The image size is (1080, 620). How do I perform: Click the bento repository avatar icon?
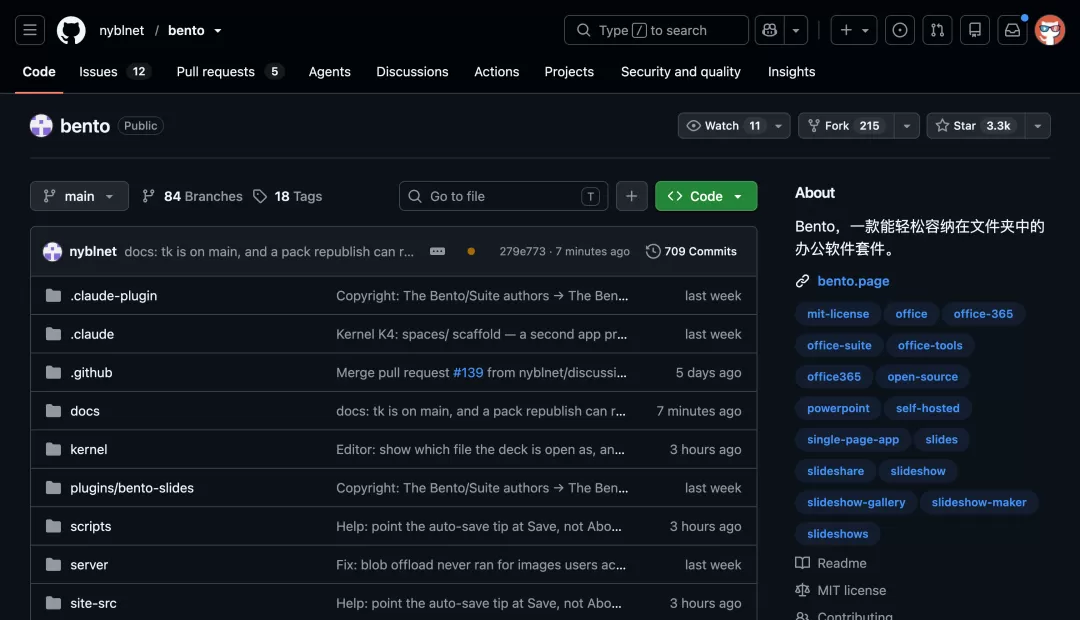(41, 126)
